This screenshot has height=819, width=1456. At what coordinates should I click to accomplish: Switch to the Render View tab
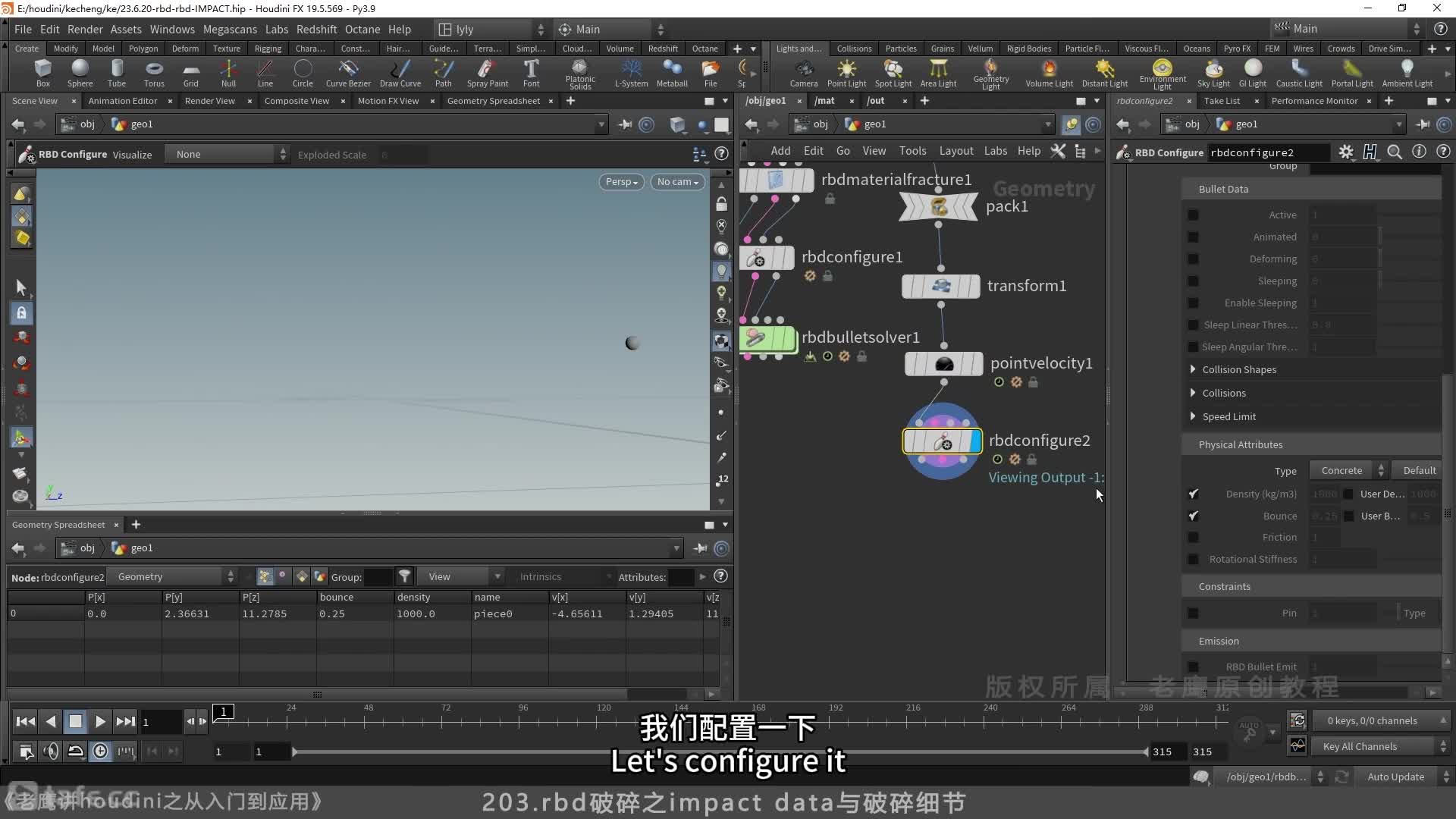click(x=210, y=101)
